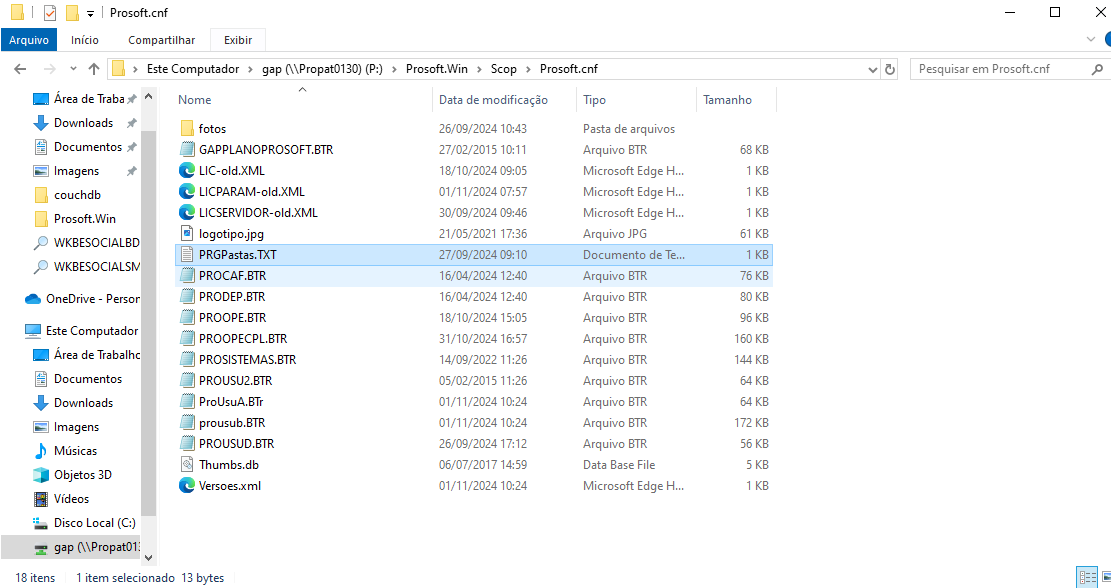
Task: Select the GAPPLANOPROSOFT.BTR file icon
Action: (187, 149)
